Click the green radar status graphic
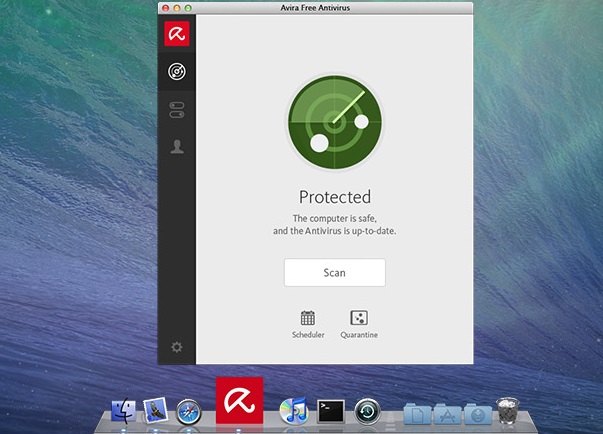 334,122
